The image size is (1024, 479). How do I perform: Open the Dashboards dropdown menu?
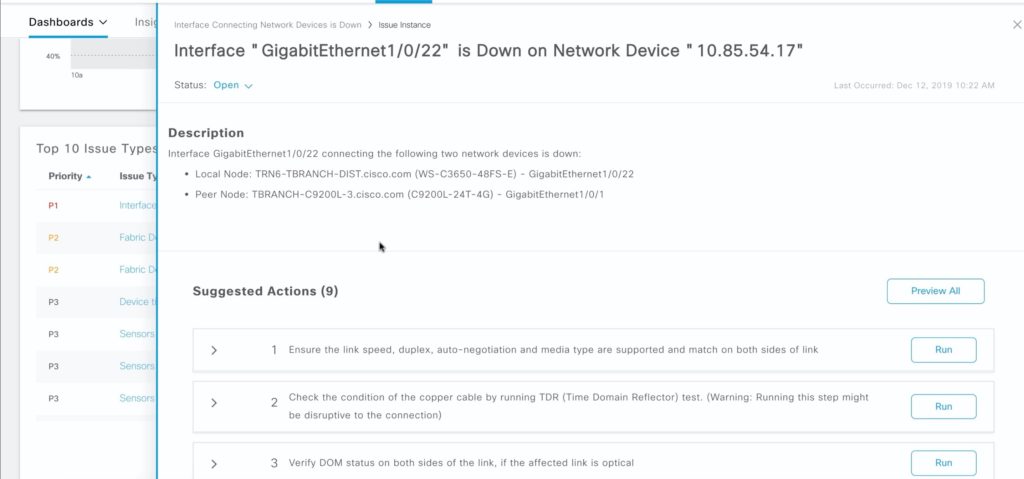click(68, 22)
